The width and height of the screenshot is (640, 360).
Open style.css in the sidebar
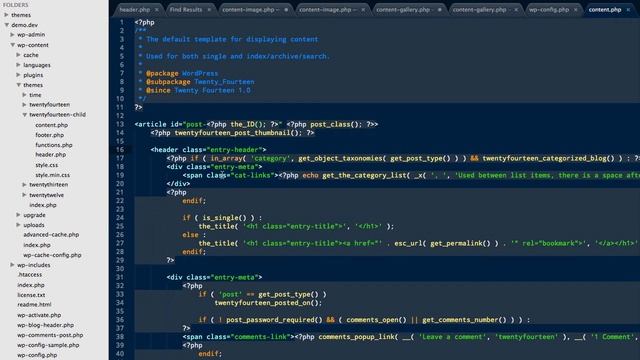pos(47,165)
